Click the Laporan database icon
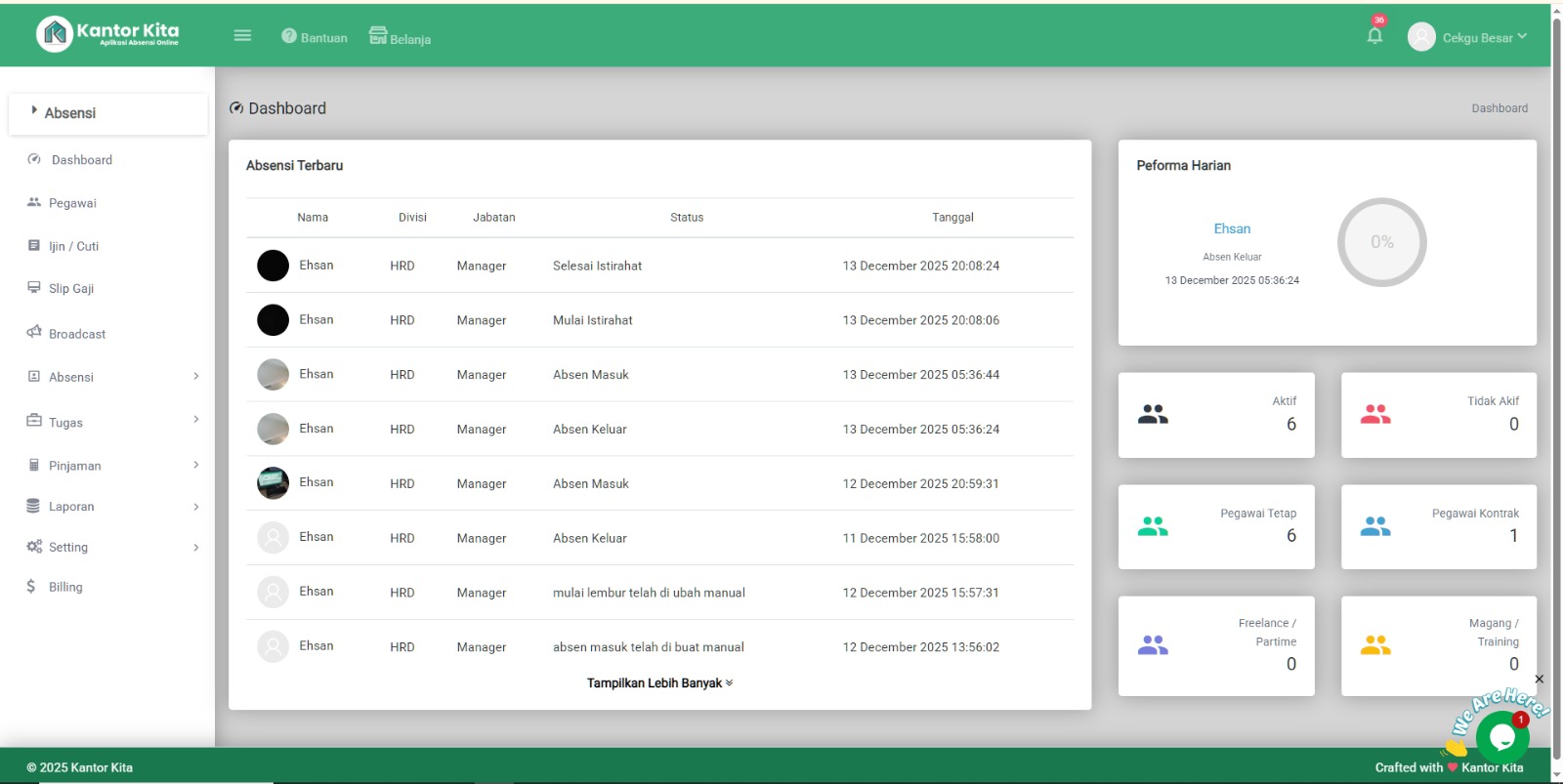 click(x=33, y=506)
